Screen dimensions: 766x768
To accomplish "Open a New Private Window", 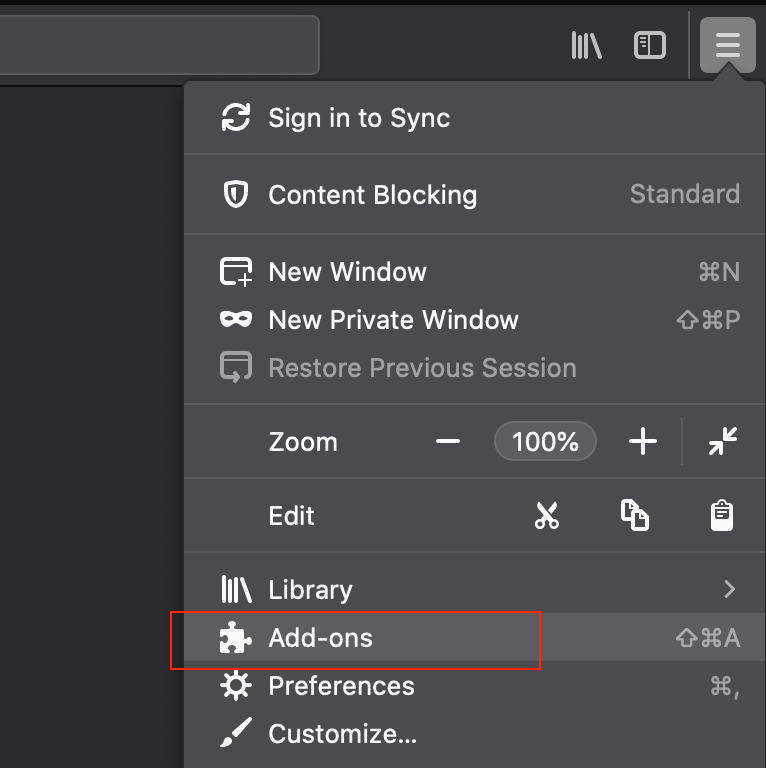I will pos(393,320).
